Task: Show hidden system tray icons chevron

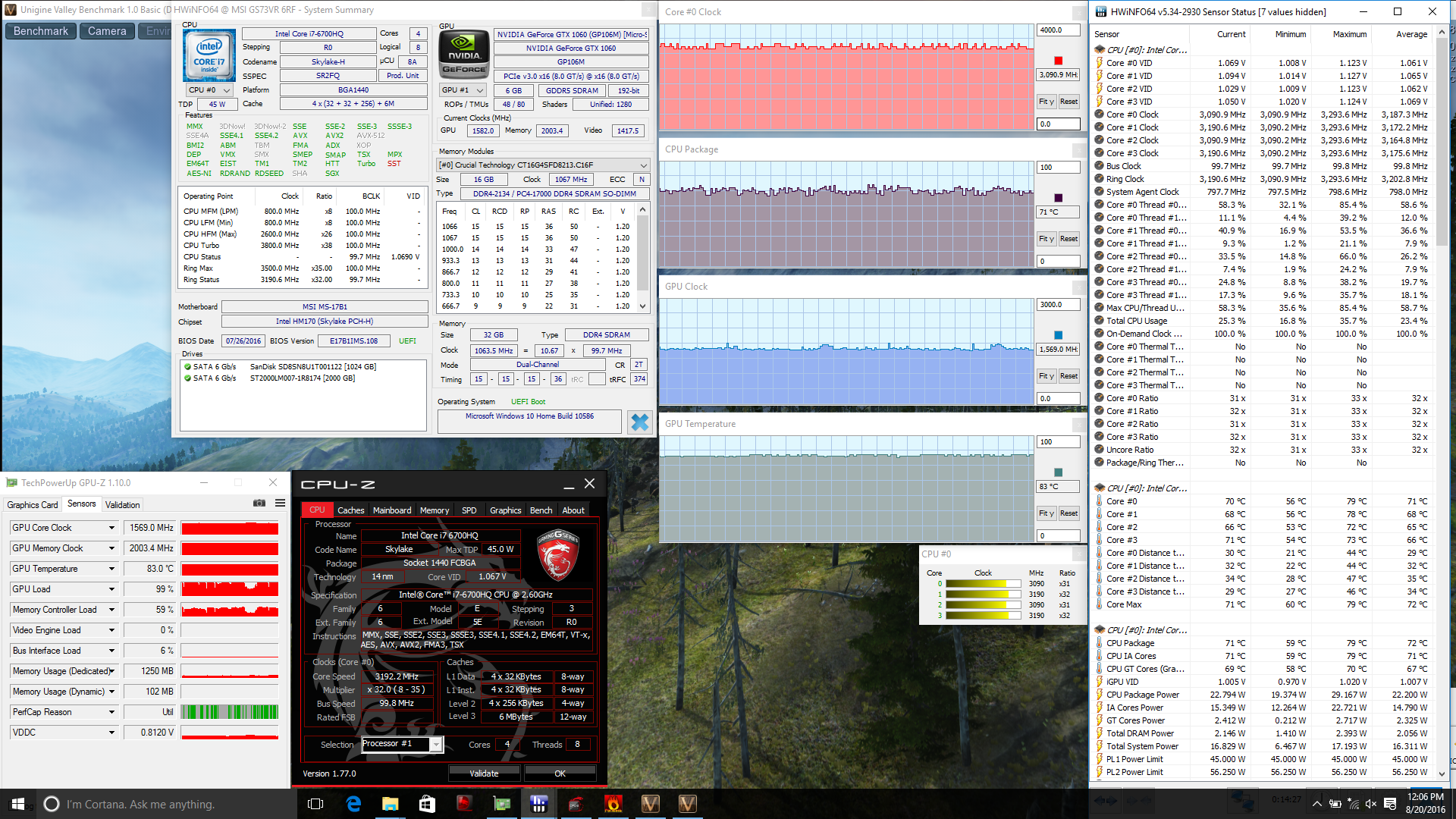Action: click(1317, 804)
